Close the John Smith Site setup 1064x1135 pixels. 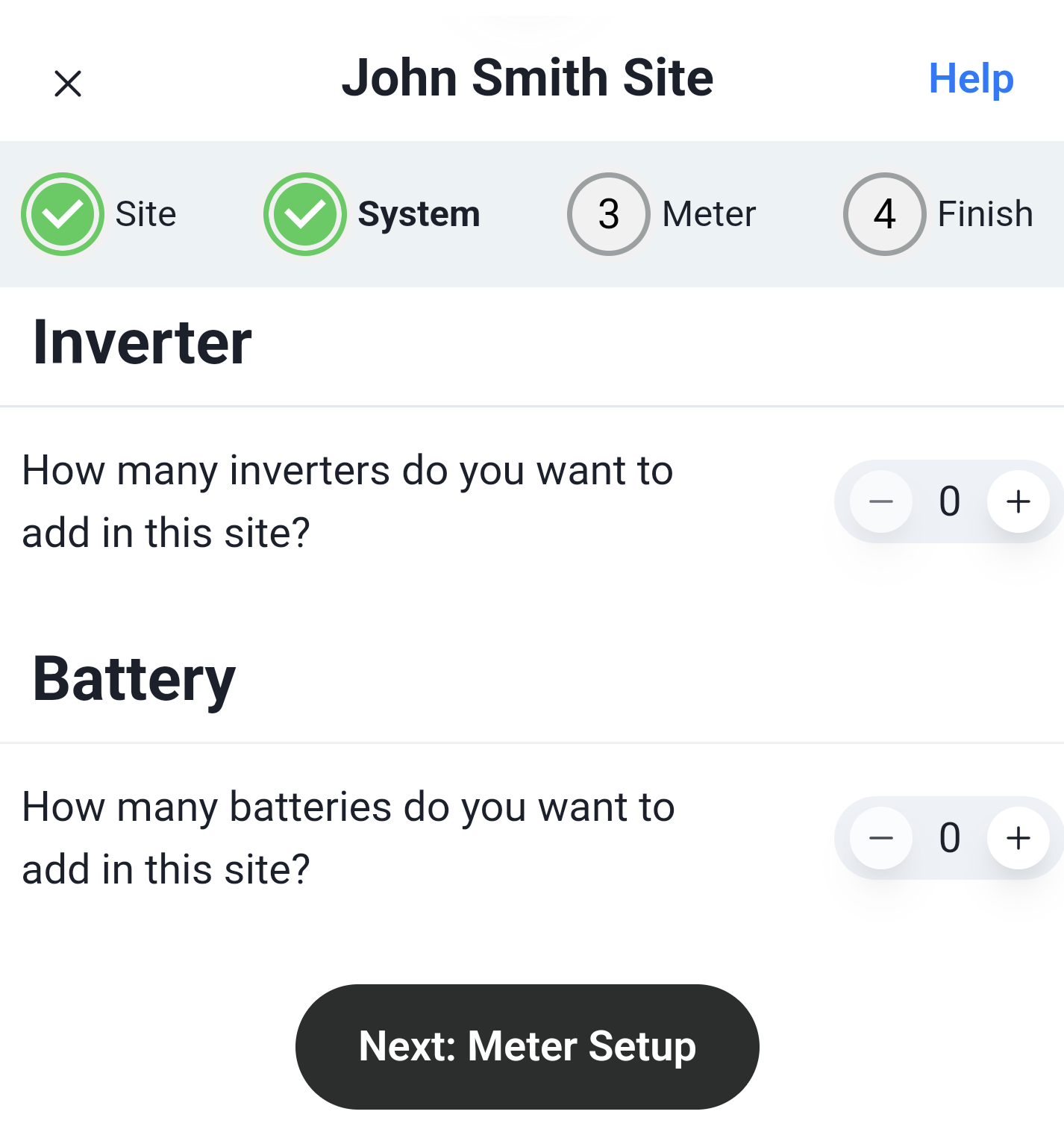[x=68, y=84]
